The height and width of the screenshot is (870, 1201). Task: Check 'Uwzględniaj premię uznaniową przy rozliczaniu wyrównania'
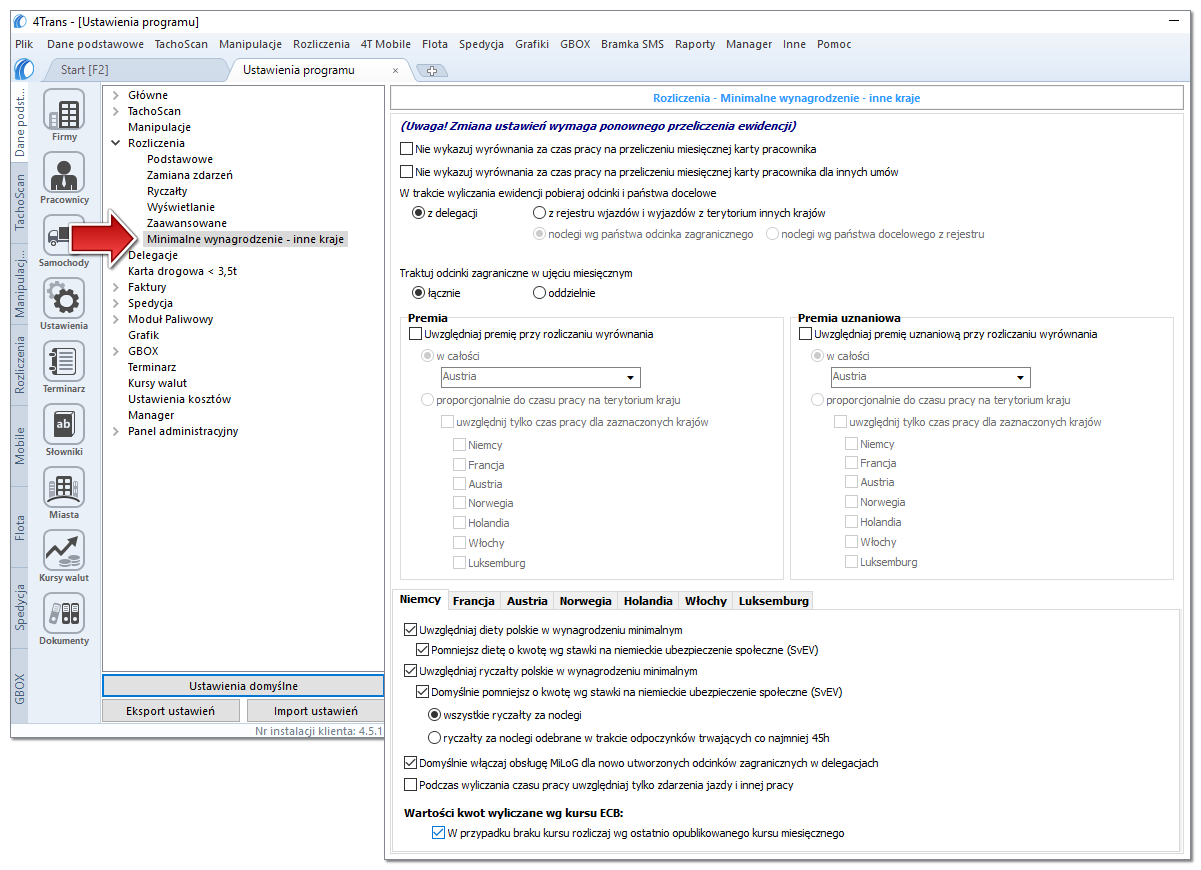[x=805, y=334]
